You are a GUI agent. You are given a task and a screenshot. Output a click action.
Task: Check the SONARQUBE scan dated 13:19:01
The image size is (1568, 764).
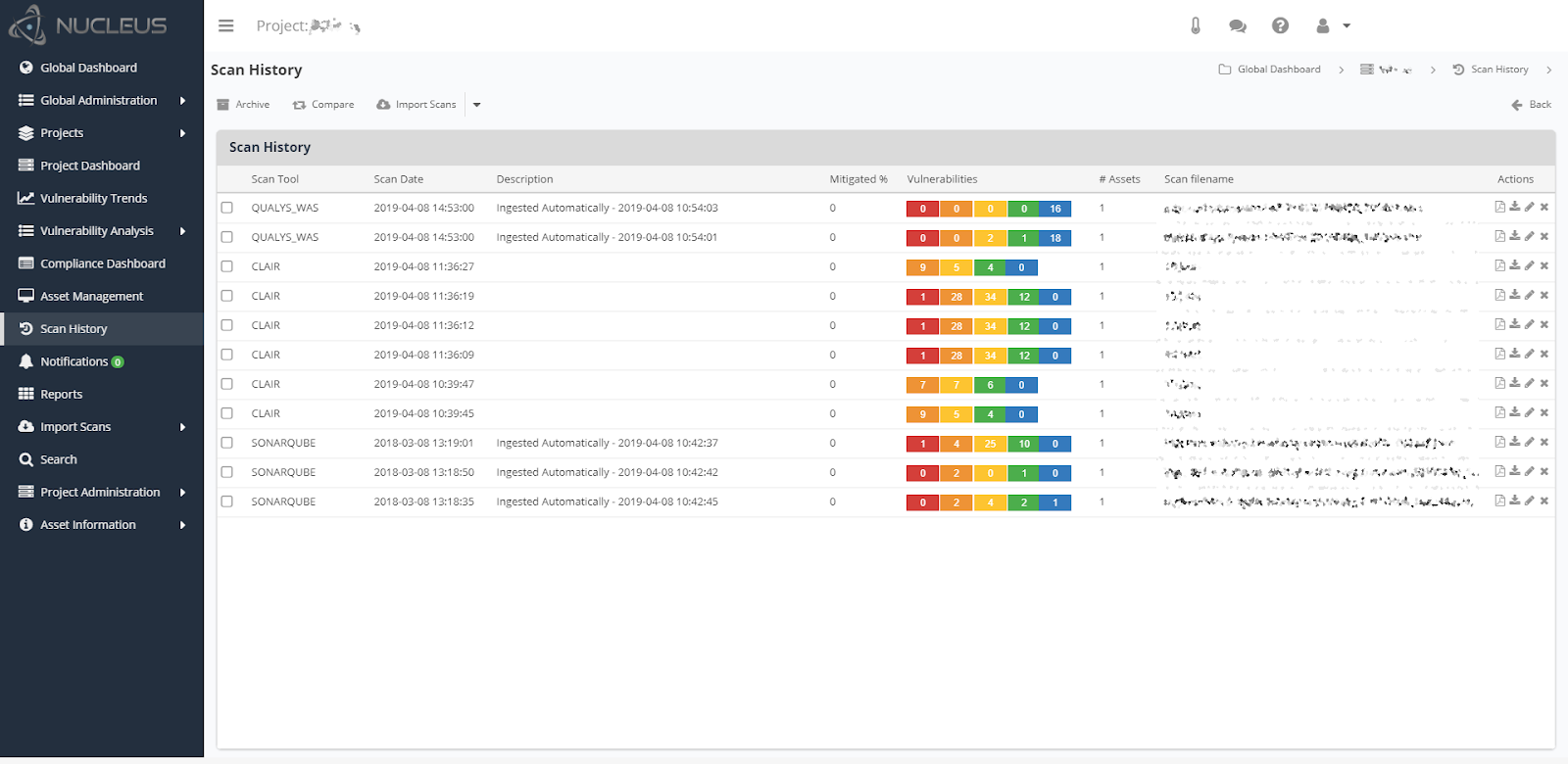227,443
